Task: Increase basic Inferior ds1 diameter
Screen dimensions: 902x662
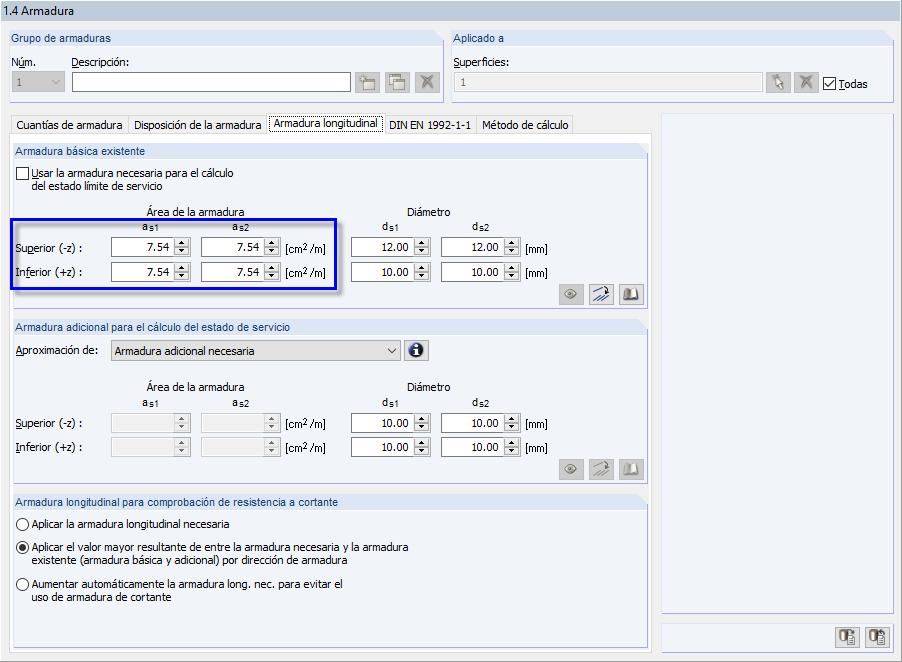Action: [x=422, y=267]
